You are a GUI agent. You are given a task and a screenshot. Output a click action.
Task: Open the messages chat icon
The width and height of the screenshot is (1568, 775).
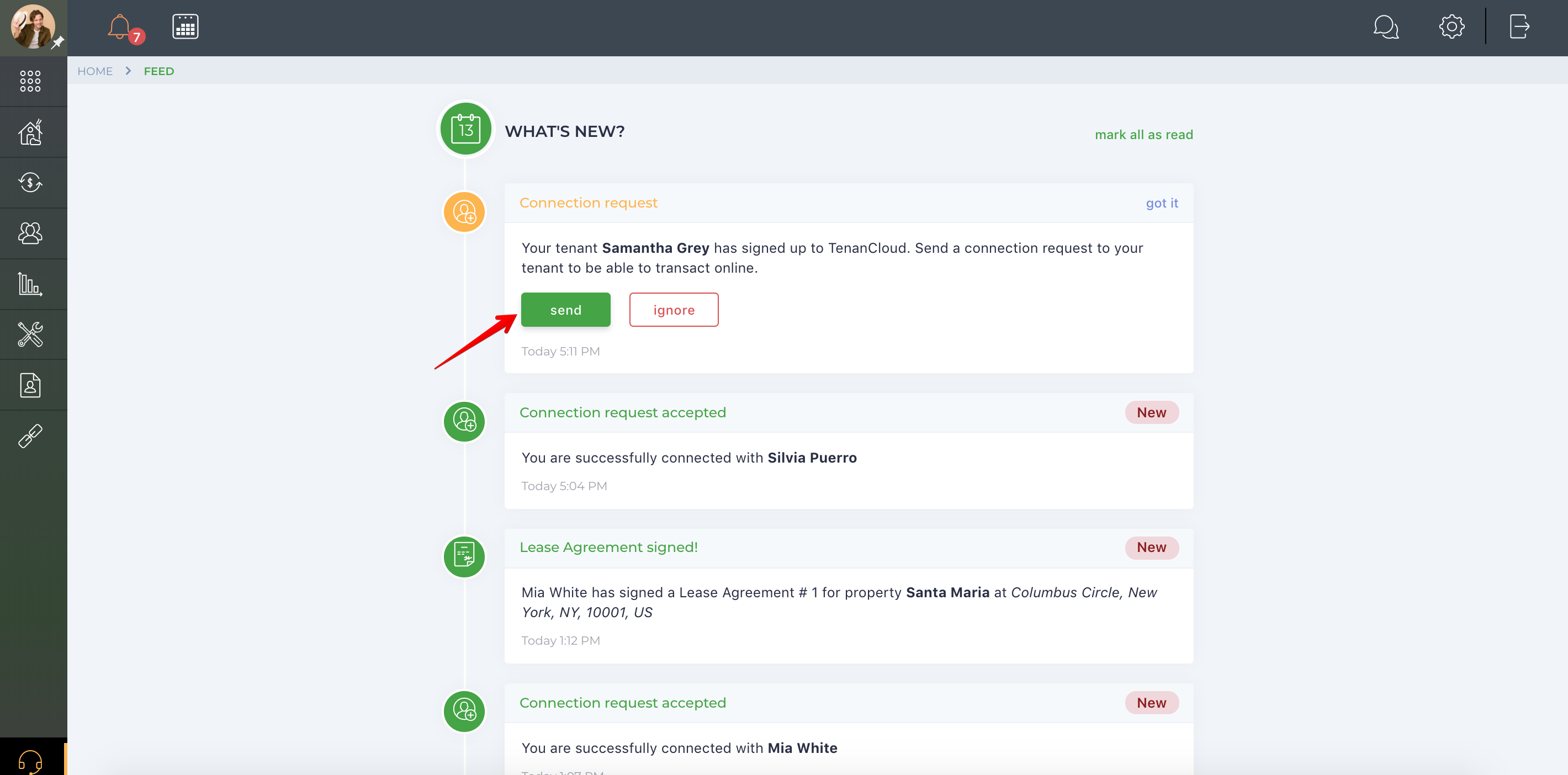tap(1386, 27)
